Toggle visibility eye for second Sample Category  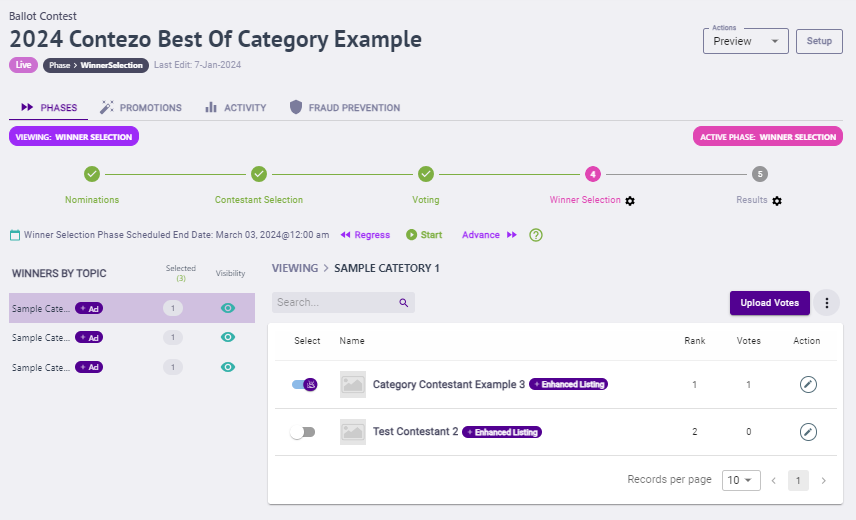click(228, 337)
